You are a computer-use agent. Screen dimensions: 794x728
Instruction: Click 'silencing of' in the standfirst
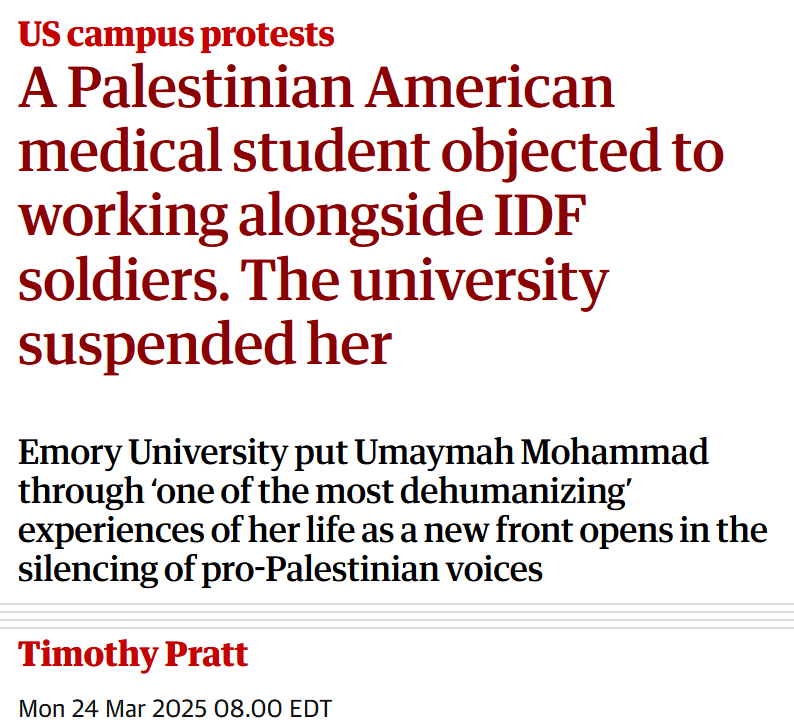[107, 570]
